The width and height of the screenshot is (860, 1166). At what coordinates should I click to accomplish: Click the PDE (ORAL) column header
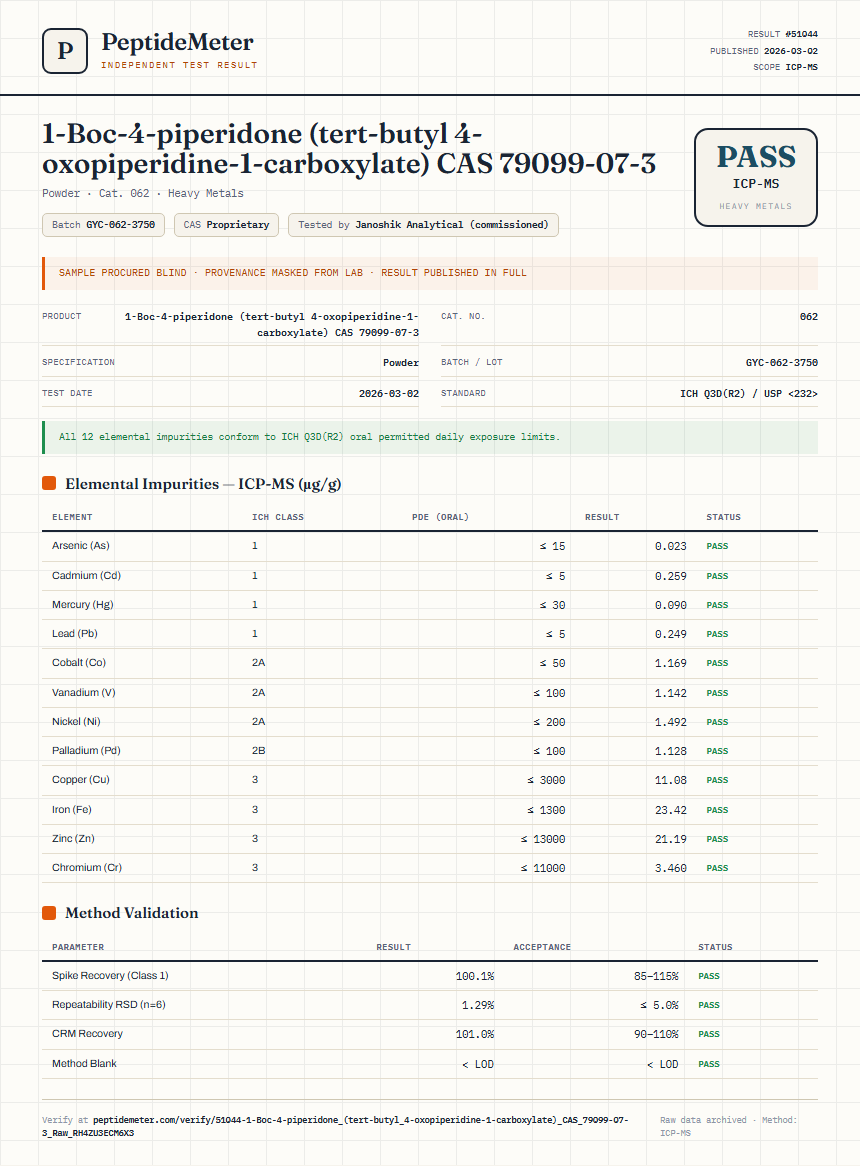pos(440,517)
